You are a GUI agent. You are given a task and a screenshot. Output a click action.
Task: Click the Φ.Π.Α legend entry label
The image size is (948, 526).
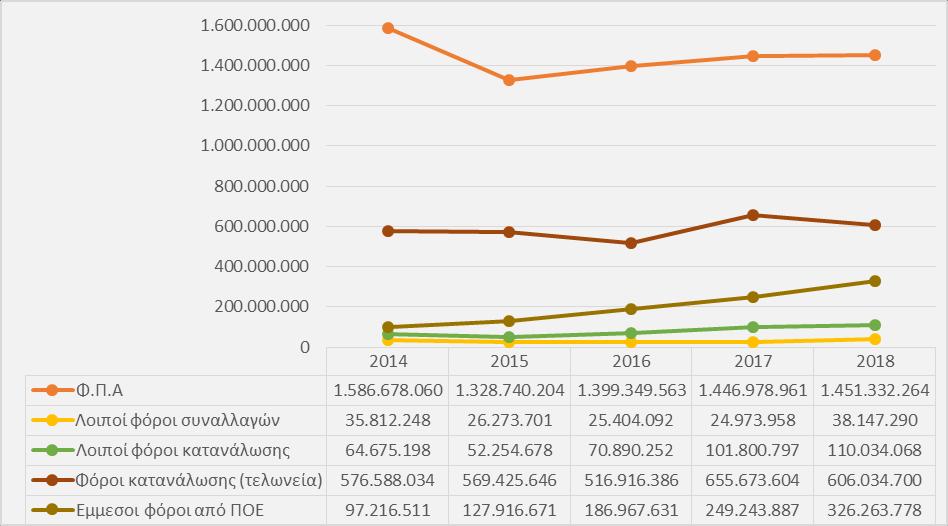(x=99, y=391)
